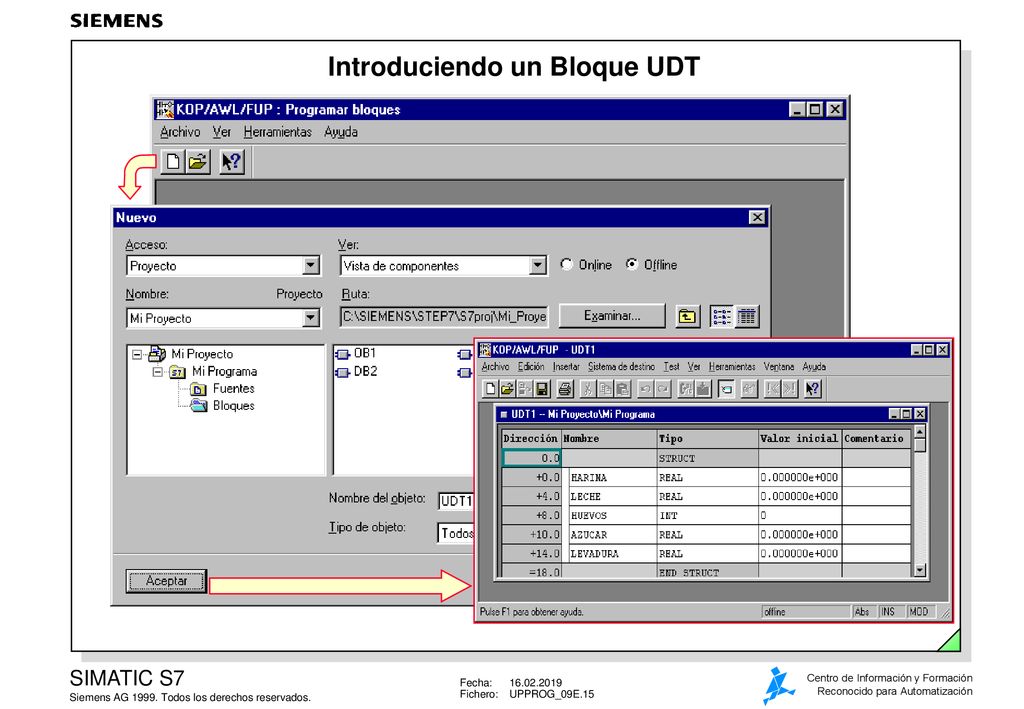Click Open icon in UDT1 window toolbar
1024x709 pixels.
tap(507, 389)
